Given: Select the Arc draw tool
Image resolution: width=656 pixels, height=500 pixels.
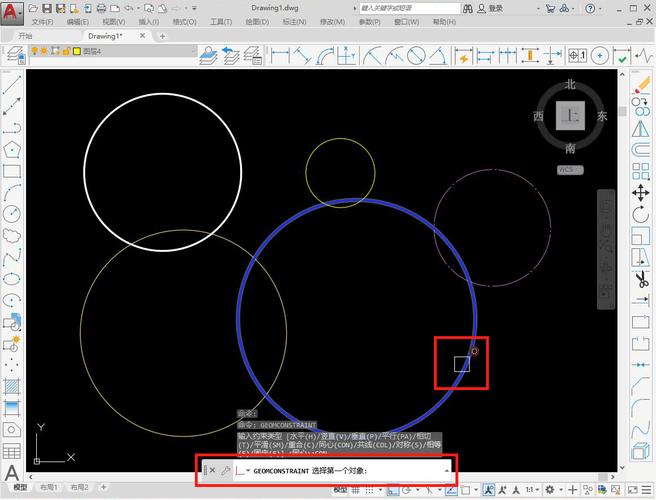Looking at the screenshot, I should click(12, 192).
